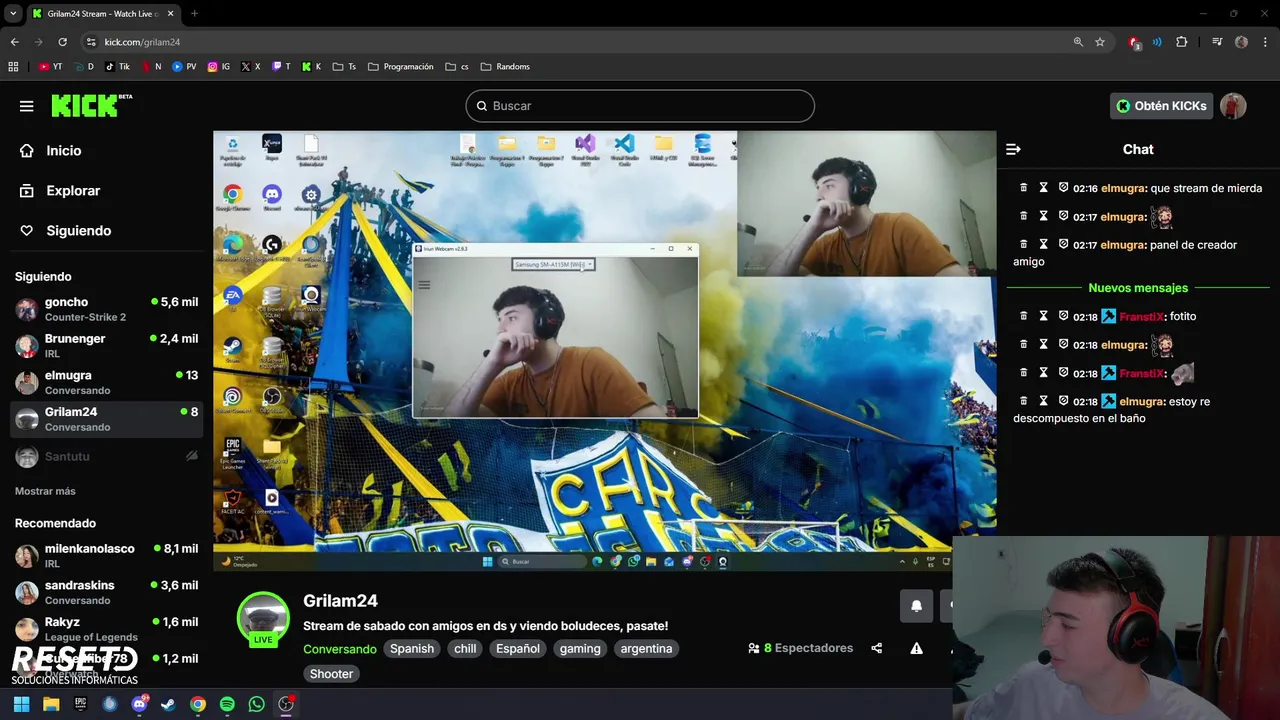Click the Spanish tag
Viewport: 1280px width, 720px height.
click(x=412, y=649)
